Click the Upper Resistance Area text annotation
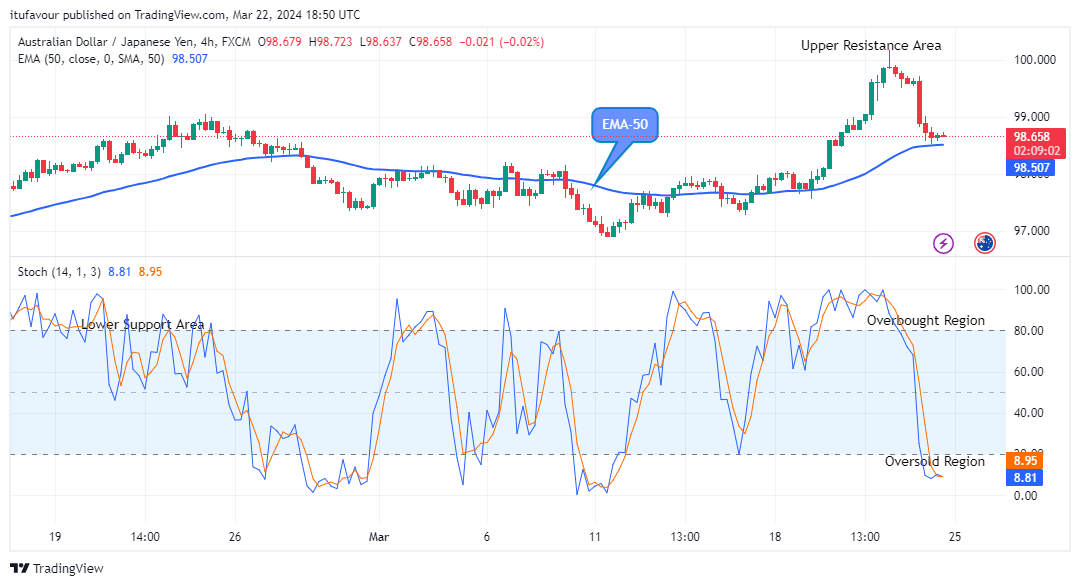 point(871,45)
